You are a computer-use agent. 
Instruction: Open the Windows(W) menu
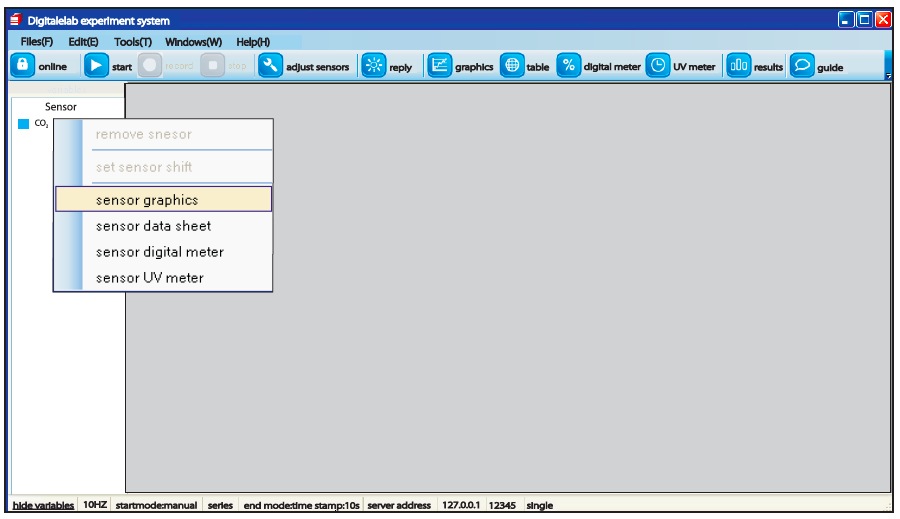point(193,42)
